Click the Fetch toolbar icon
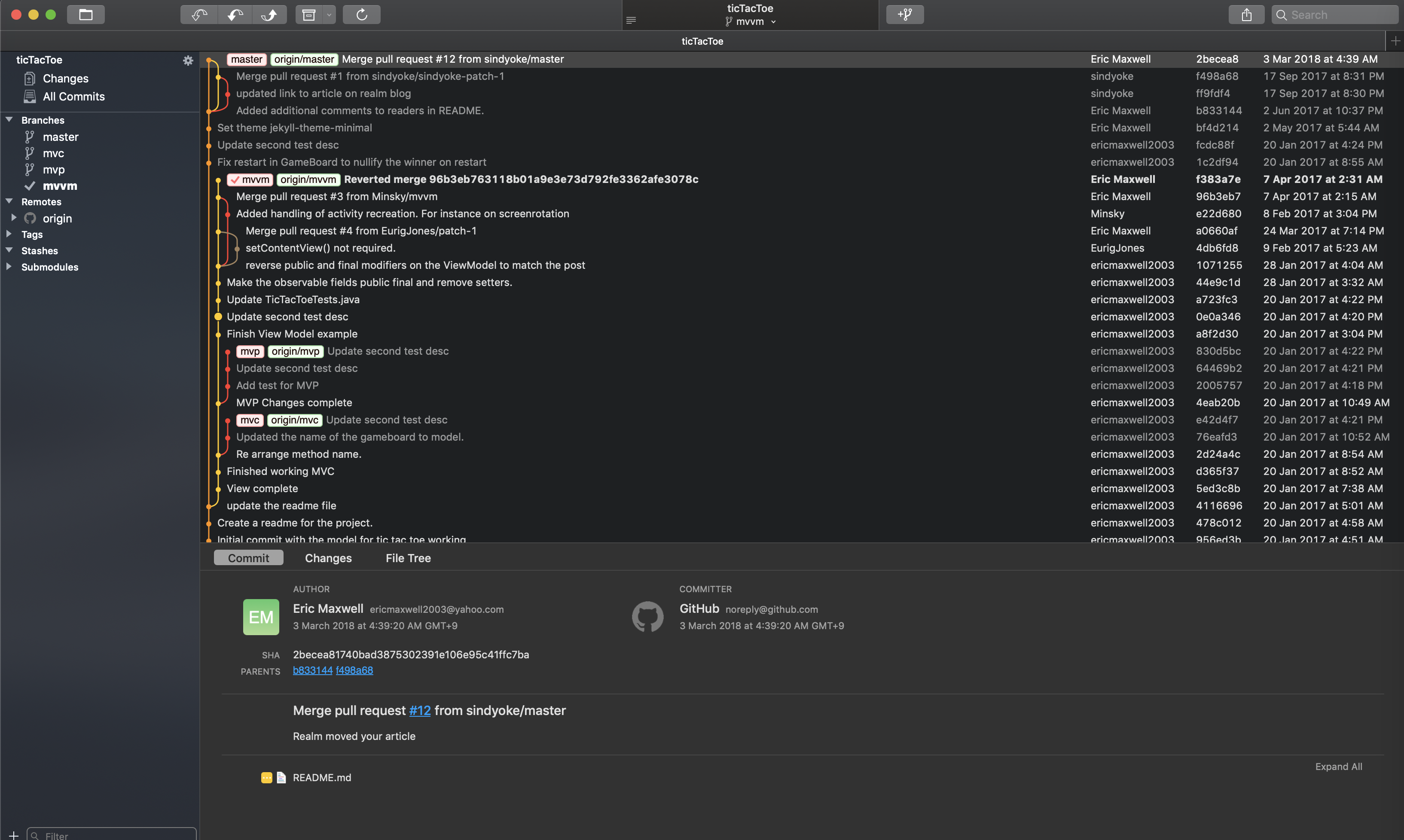The image size is (1404, 840). [199, 15]
